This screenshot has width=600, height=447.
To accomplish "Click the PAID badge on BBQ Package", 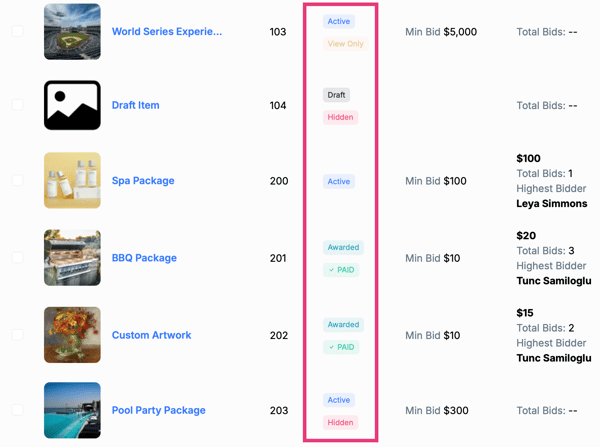I will [x=342, y=270].
